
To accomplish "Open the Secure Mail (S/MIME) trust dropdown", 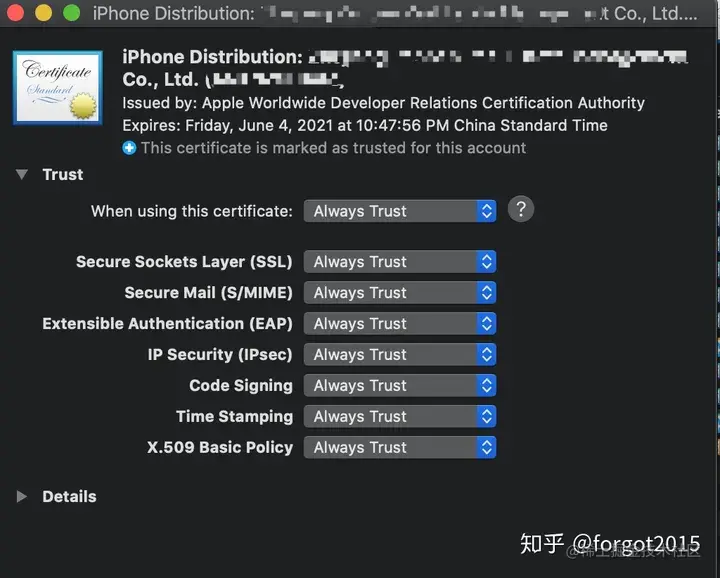I will [x=400, y=293].
